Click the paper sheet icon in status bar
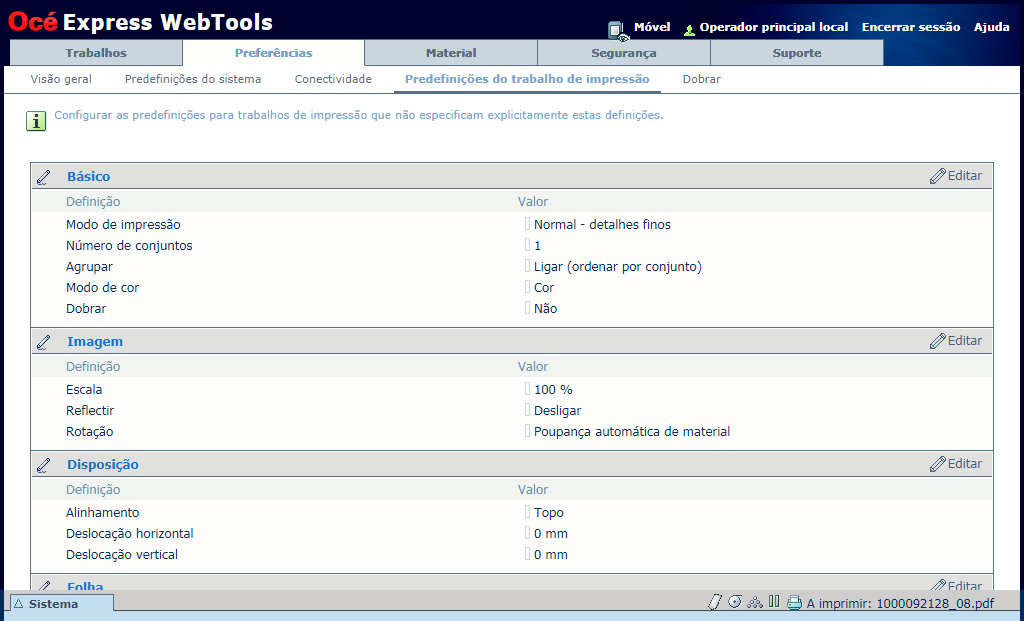The image size is (1024, 621). [714, 602]
